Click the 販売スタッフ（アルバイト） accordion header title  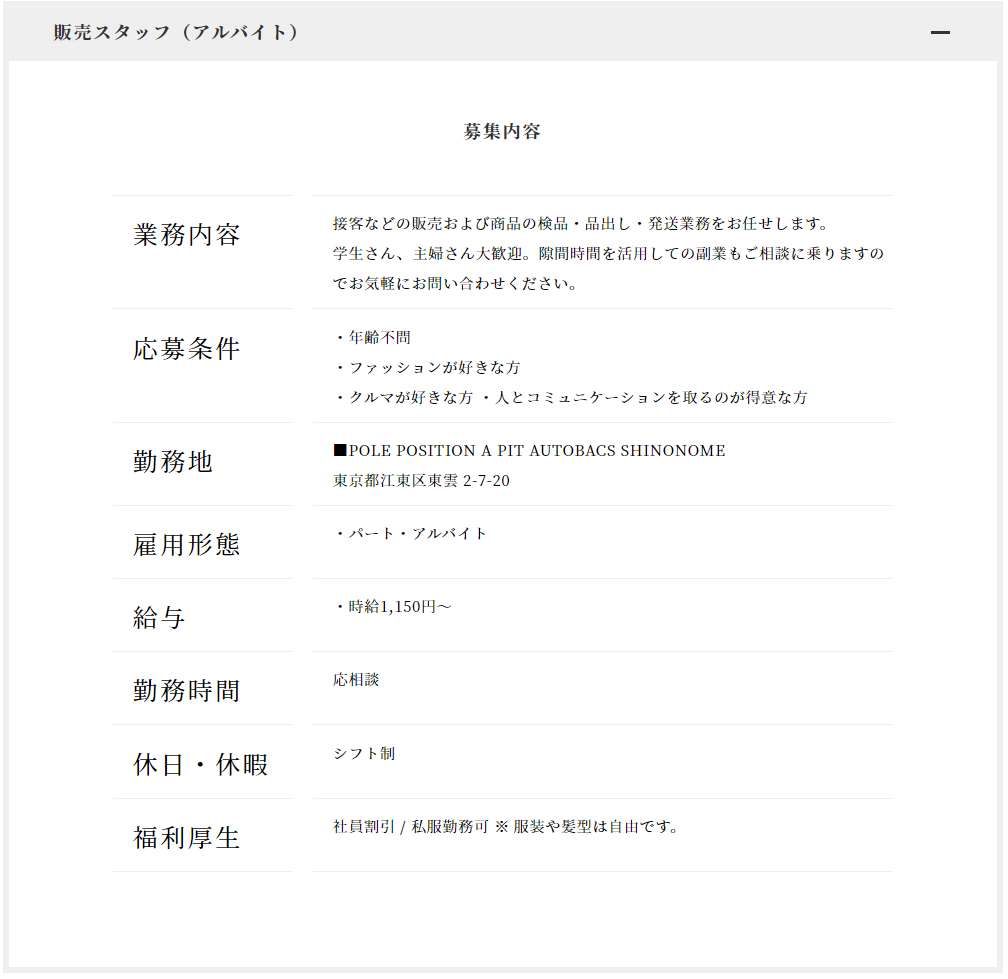tap(176, 33)
